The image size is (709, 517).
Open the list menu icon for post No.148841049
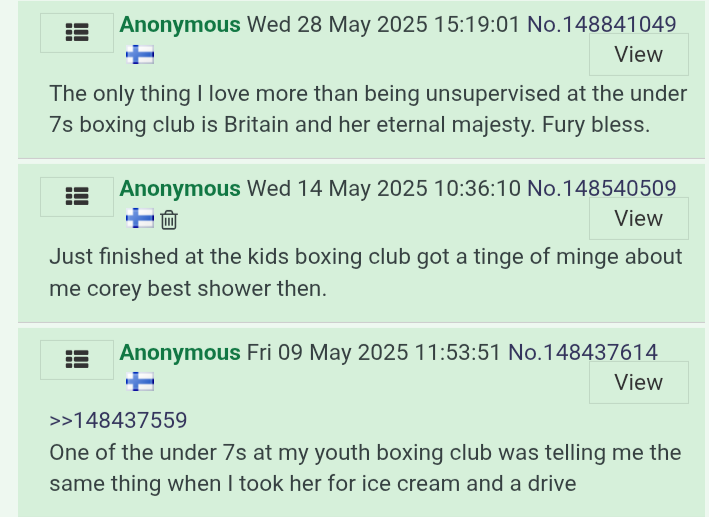(x=77, y=33)
